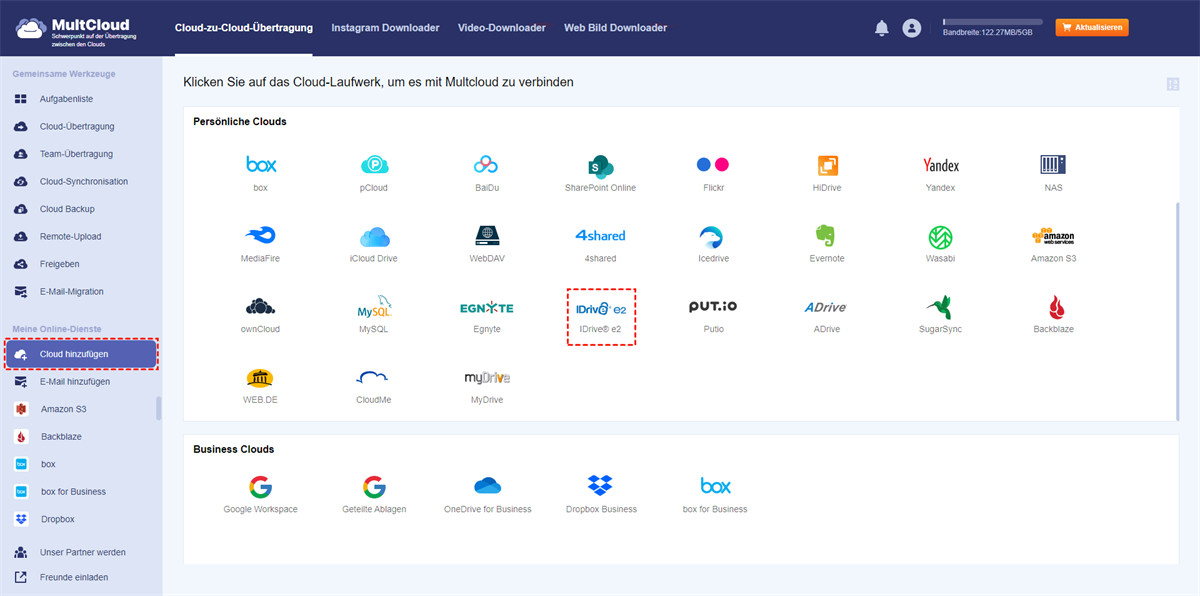Click the bandwidth usage progress bar
This screenshot has height=596, width=1200.
coord(992,21)
